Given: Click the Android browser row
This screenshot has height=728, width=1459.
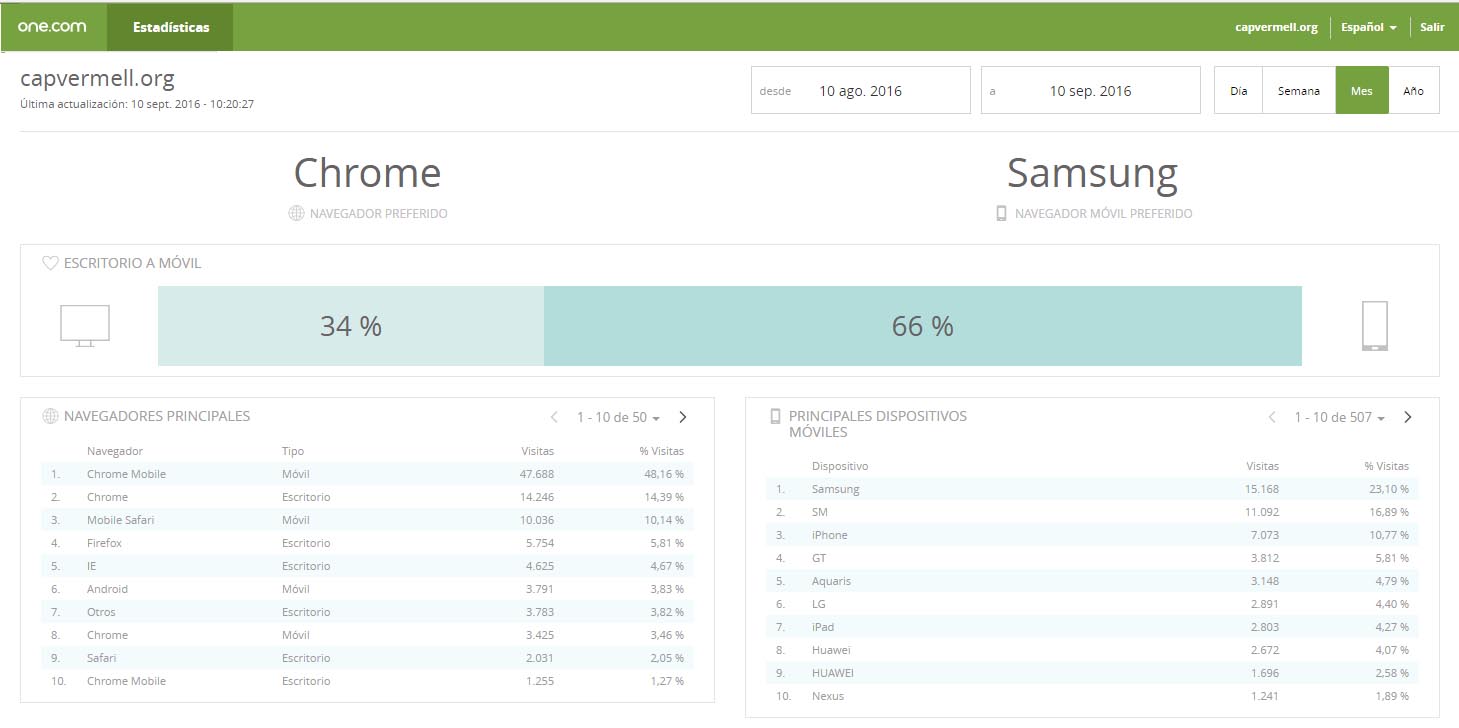Looking at the screenshot, I should tap(367, 589).
